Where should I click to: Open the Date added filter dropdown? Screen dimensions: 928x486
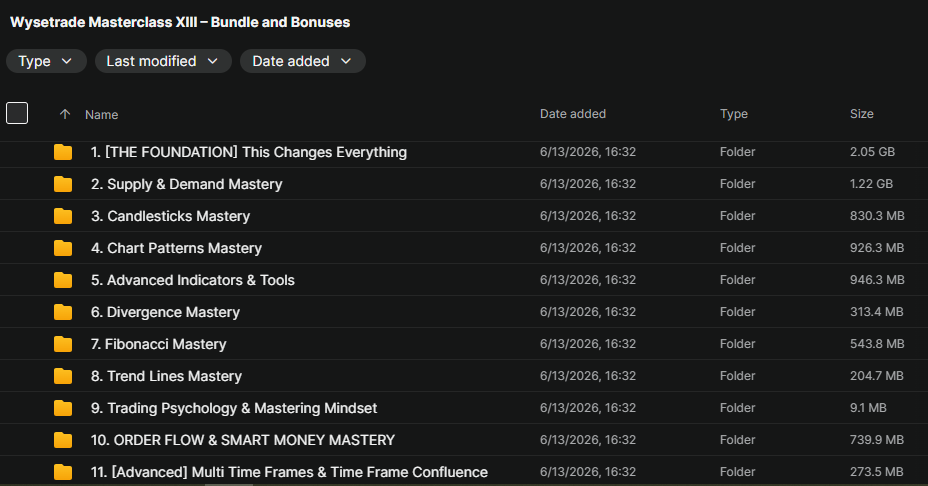pos(302,61)
